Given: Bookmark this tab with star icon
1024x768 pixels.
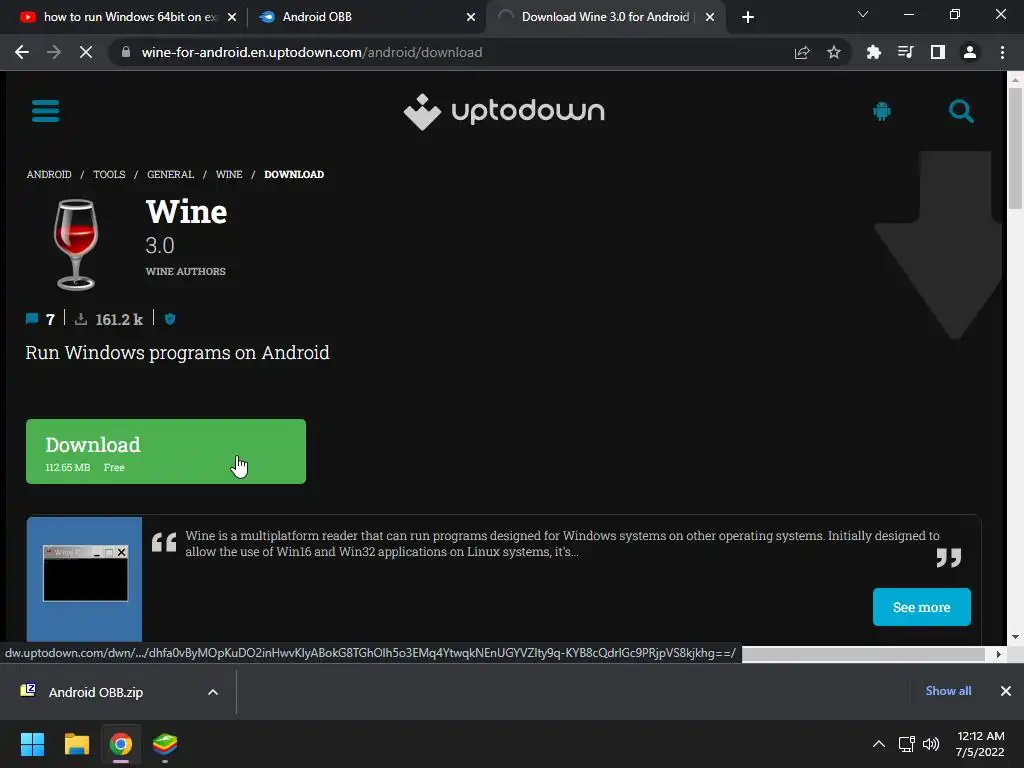Looking at the screenshot, I should (x=834, y=52).
